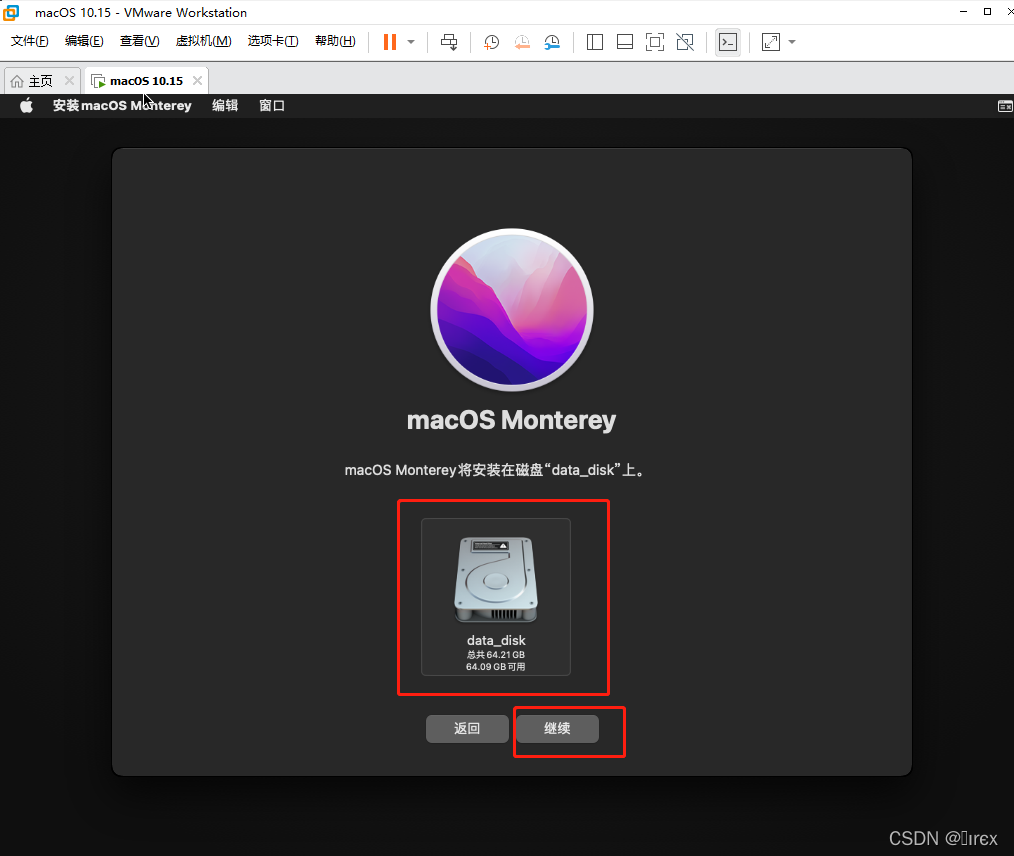Close the 主页 tab
The height and width of the screenshot is (856, 1014).
coord(69,81)
